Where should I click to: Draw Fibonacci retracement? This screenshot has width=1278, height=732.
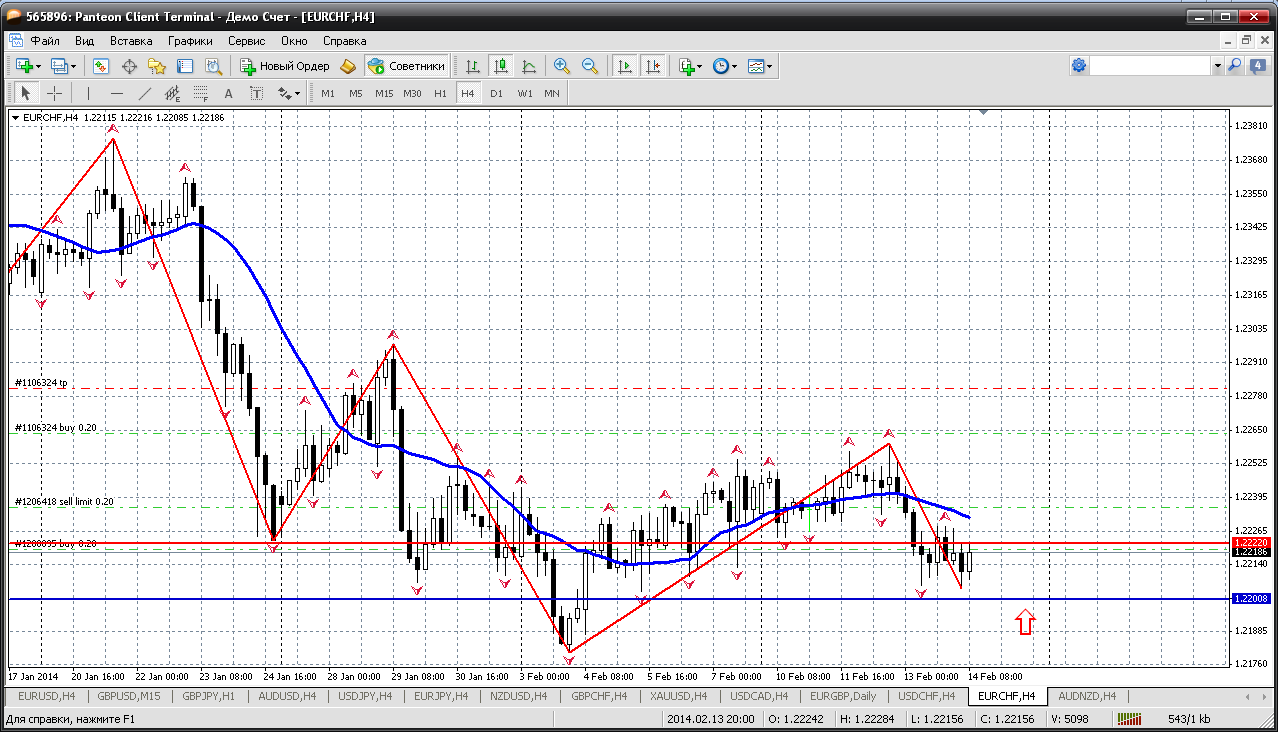pos(200,93)
